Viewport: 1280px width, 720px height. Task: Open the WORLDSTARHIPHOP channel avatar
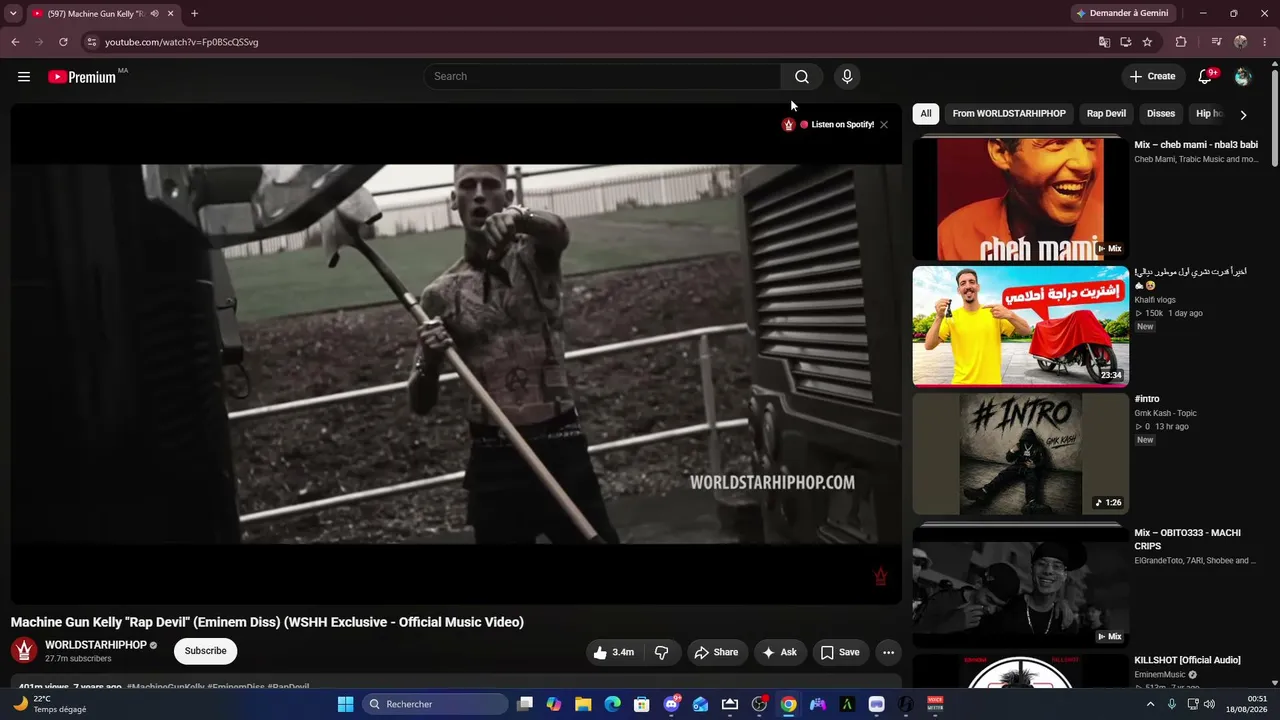point(24,651)
